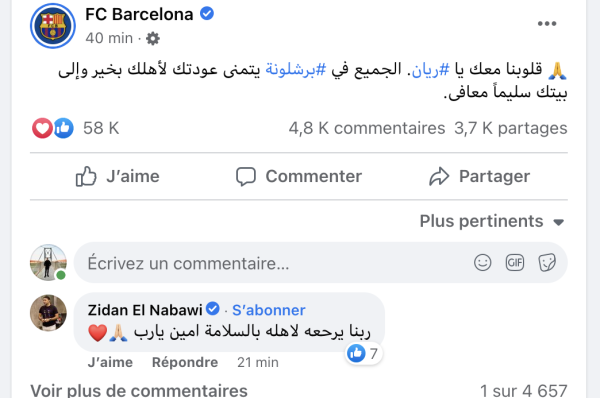600x398 pixels.
Task: Click the Partager button
Action: [479, 176]
